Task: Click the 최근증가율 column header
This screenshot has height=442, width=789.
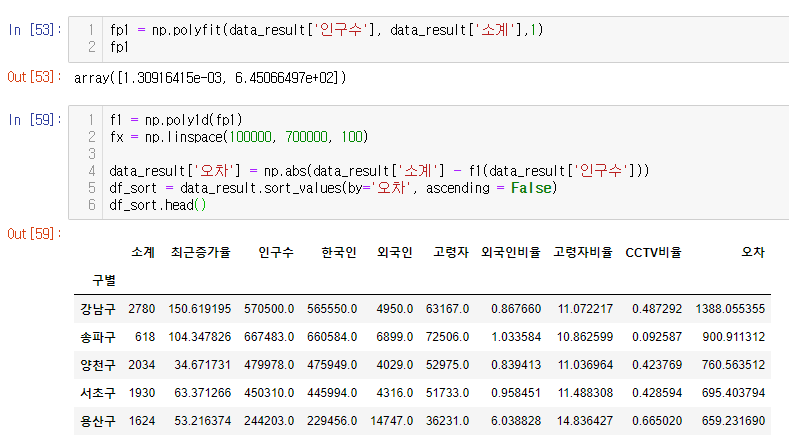Action: click(x=200, y=253)
